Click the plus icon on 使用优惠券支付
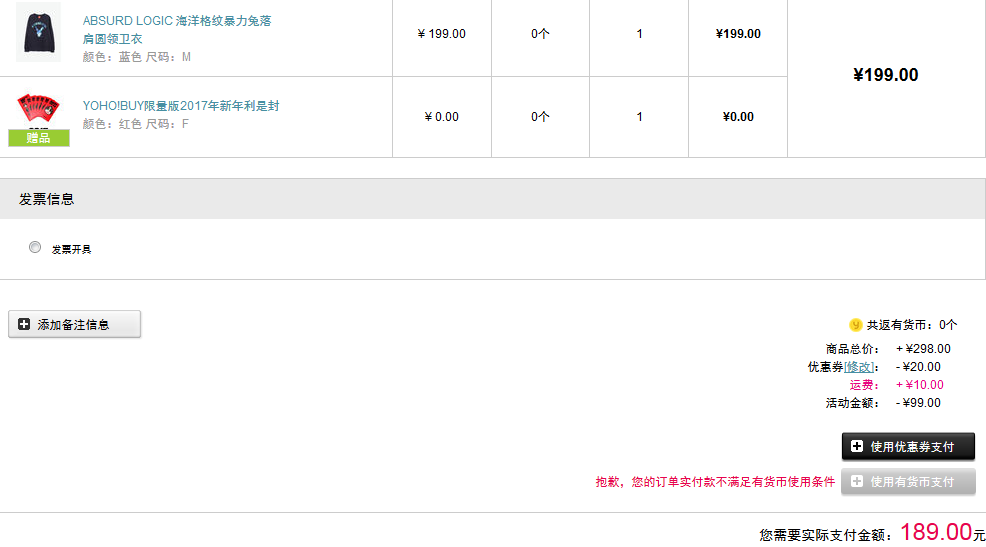 (x=857, y=446)
